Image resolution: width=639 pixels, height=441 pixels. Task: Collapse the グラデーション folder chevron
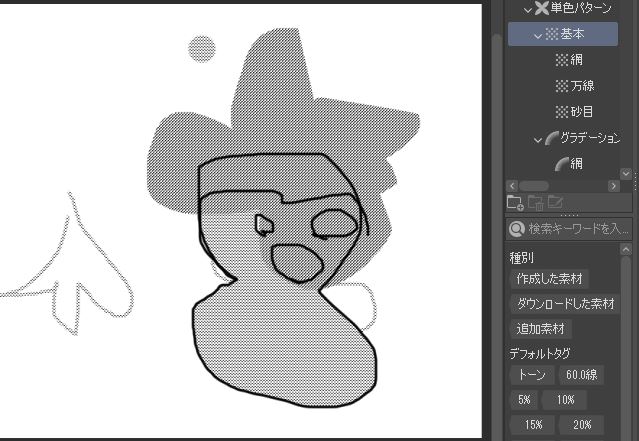tap(538, 140)
